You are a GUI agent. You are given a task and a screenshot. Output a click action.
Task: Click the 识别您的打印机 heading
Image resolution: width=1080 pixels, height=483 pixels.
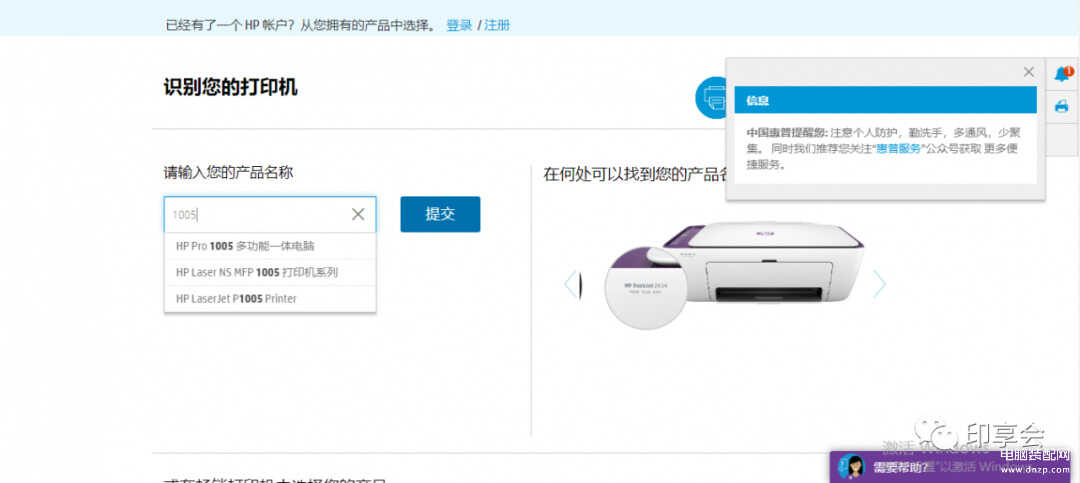tap(231, 88)
